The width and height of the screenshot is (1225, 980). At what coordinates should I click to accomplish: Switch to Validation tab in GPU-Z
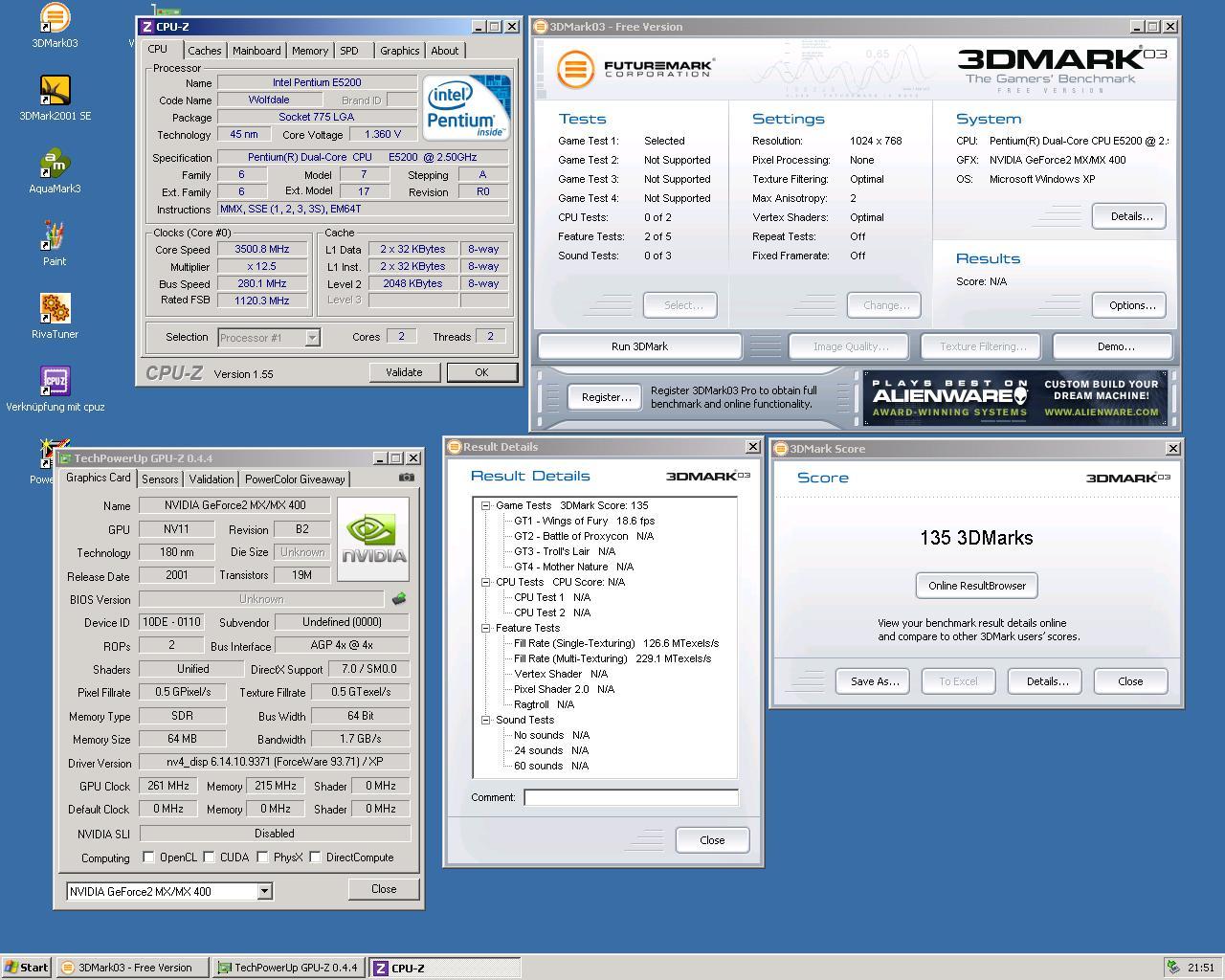coord(211,479)
